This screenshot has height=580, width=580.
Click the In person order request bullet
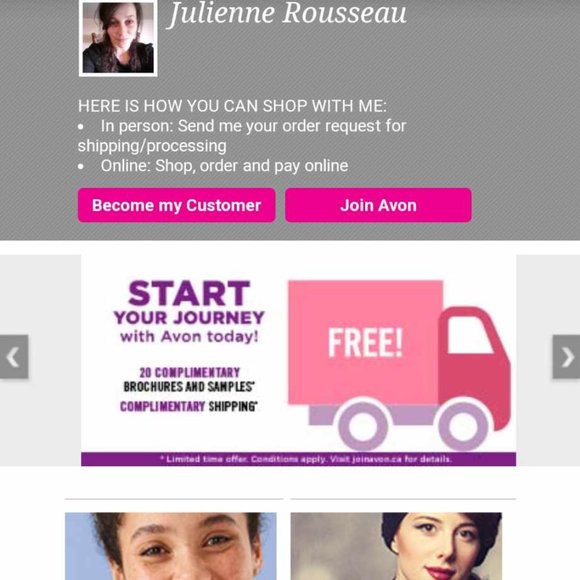tap(242, 136)
